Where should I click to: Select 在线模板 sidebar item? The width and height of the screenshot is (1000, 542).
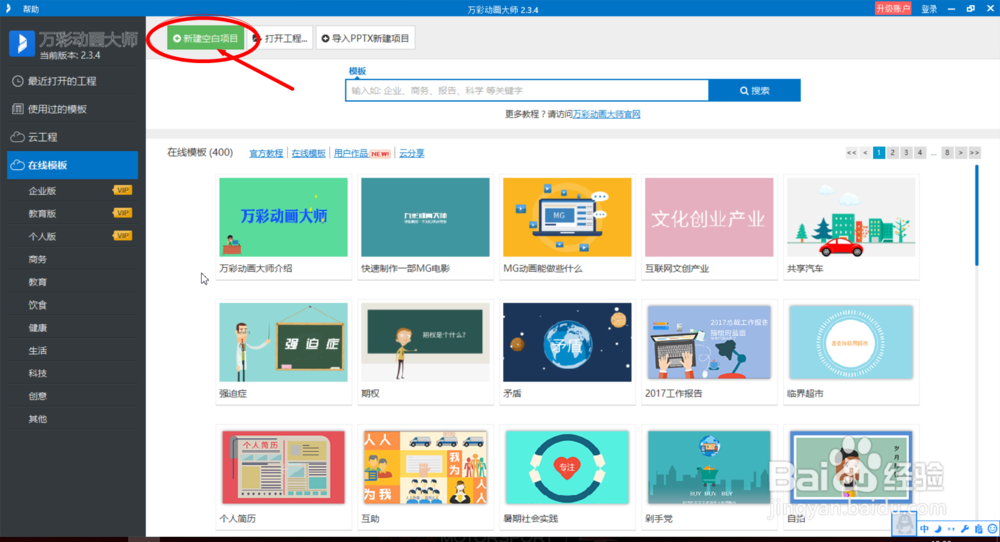[72, 165]
